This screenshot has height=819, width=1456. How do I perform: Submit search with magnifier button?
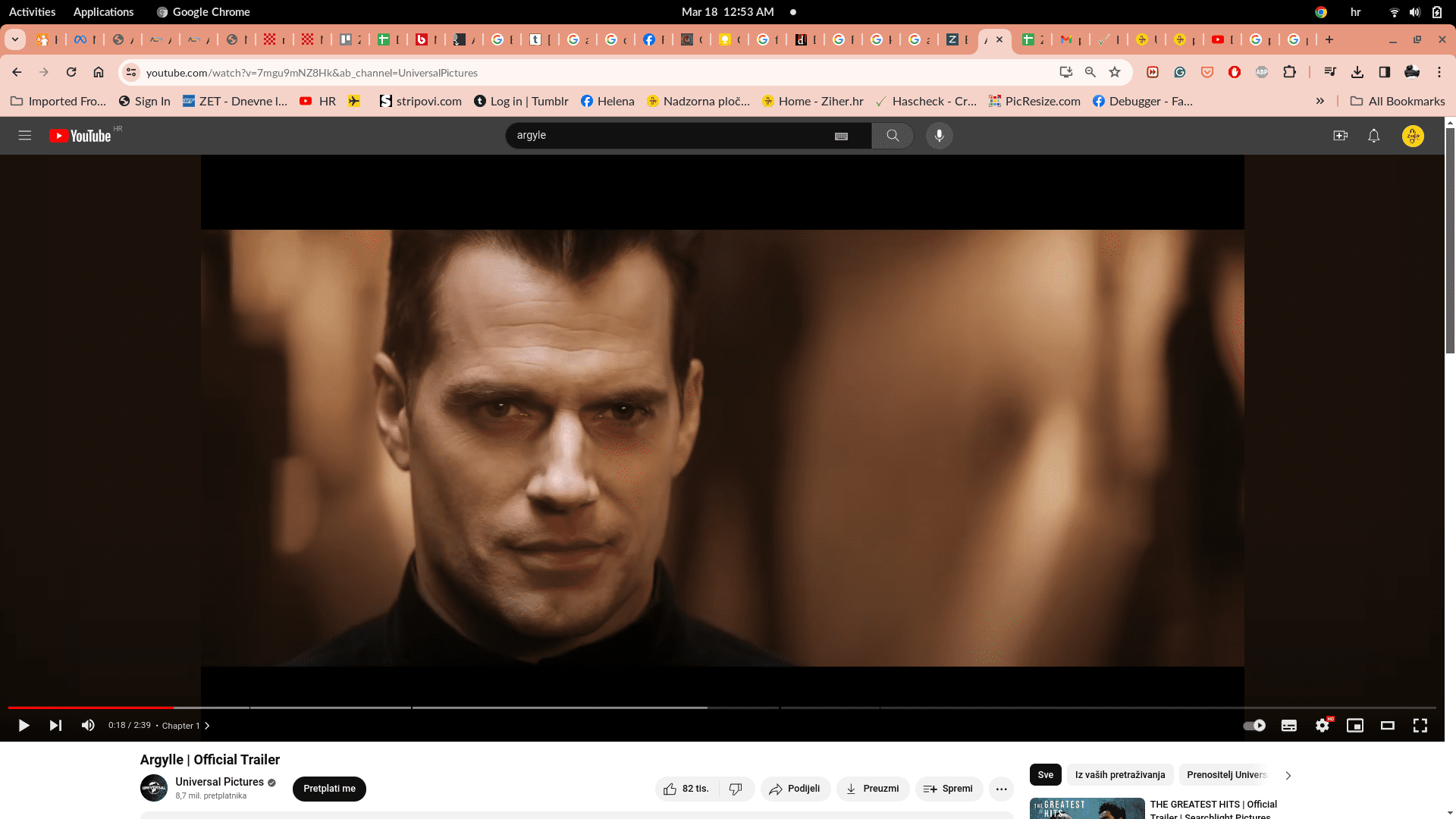pos(893,135)
